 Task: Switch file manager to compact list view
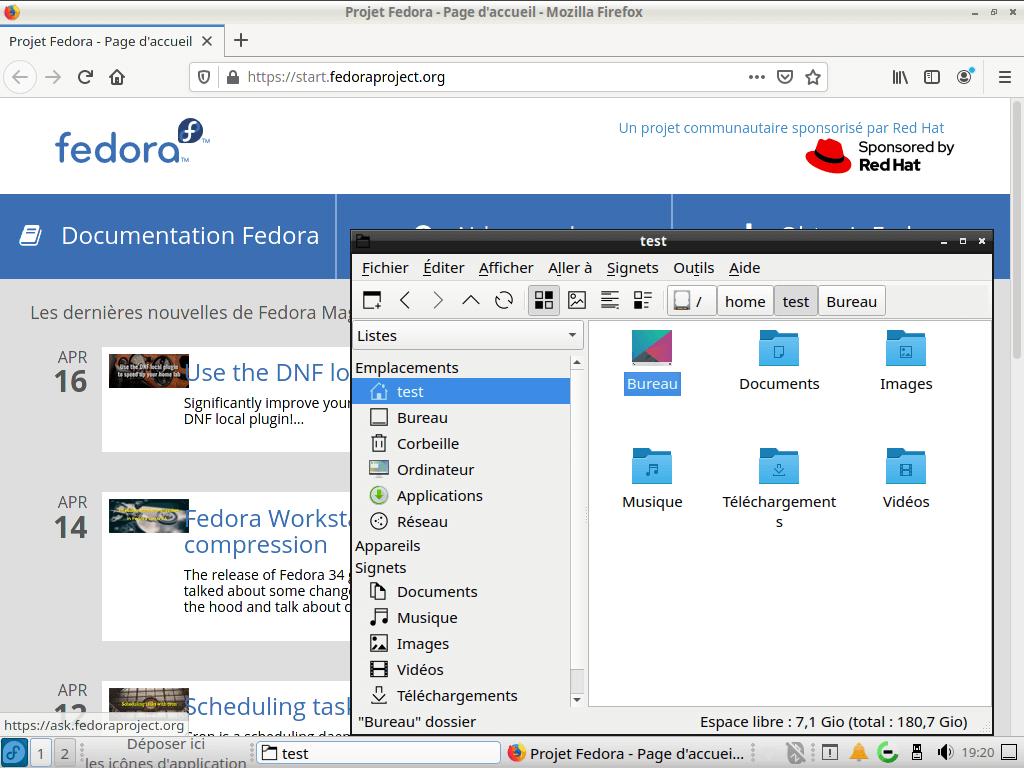pyautogui.click(x=610, y=300)
